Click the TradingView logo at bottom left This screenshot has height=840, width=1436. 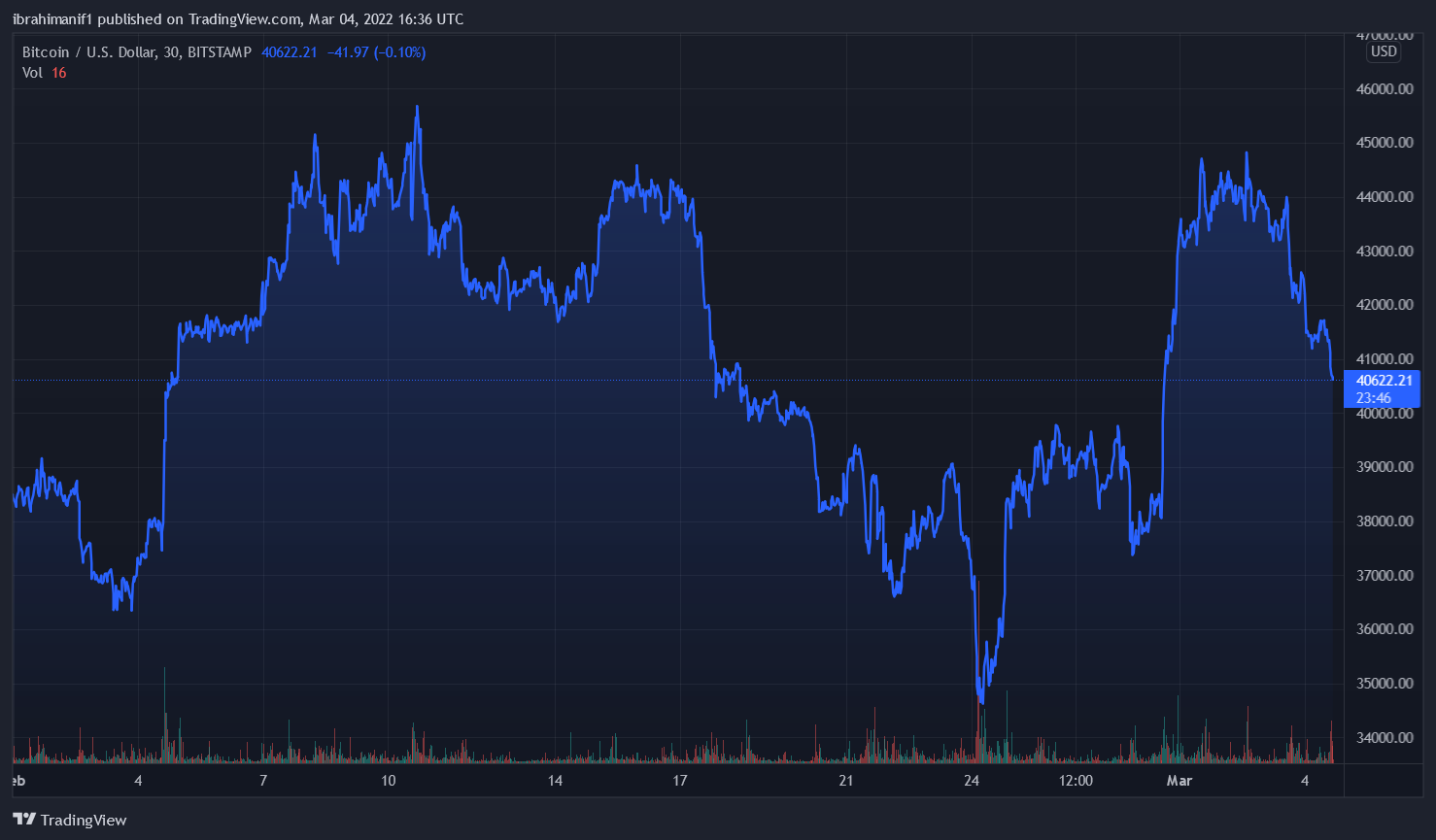[70, 820]
